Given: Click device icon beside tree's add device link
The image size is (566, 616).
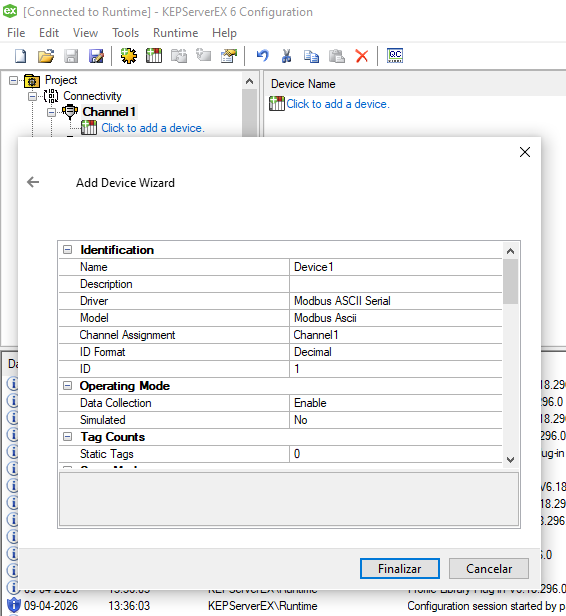Looking at the screenshot, I should [x=89, y=128].
